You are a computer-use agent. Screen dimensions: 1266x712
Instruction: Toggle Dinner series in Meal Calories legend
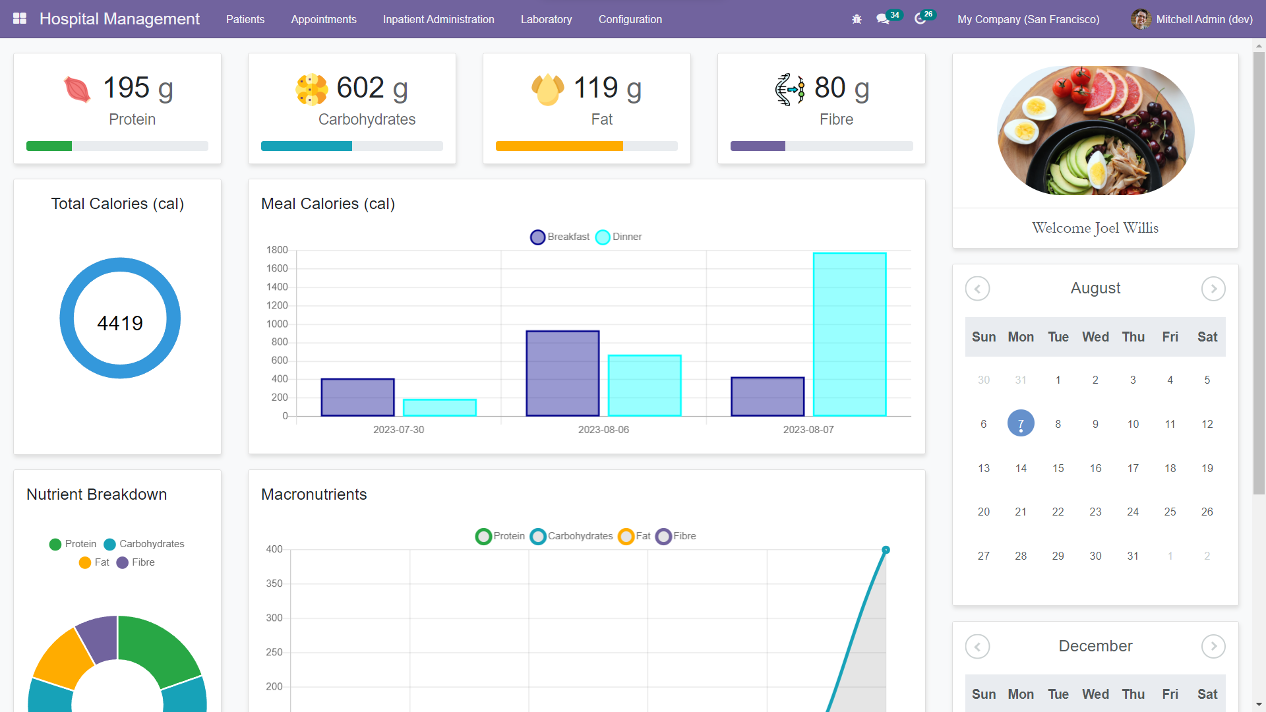(x=619, y=237)
